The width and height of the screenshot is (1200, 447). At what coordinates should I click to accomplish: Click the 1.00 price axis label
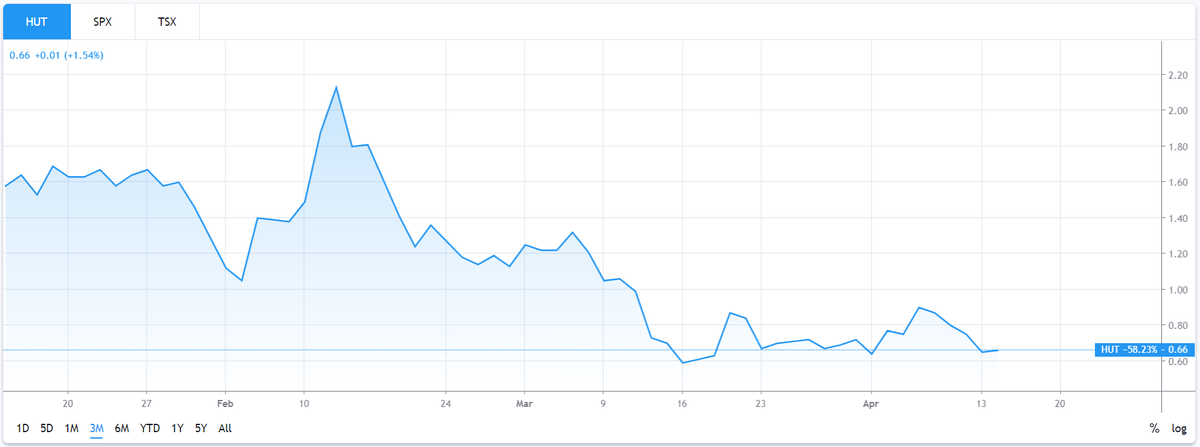pos(1177,290)
